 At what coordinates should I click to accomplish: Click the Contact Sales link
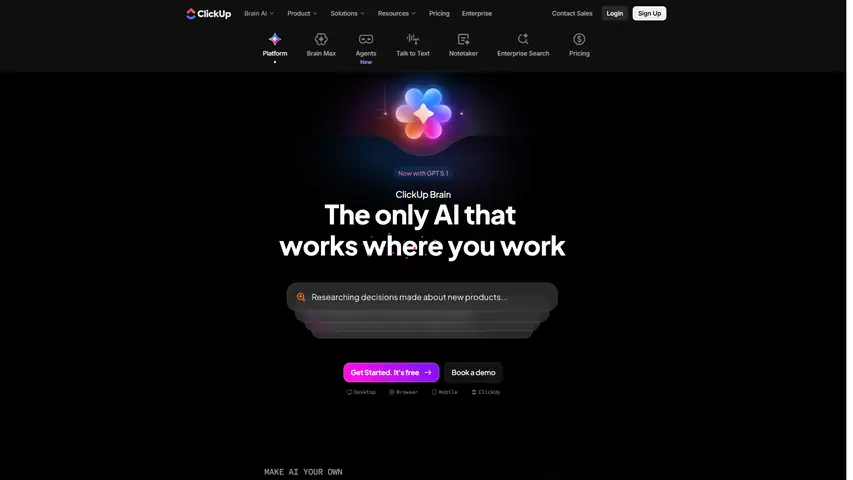(x=572, y=14)
